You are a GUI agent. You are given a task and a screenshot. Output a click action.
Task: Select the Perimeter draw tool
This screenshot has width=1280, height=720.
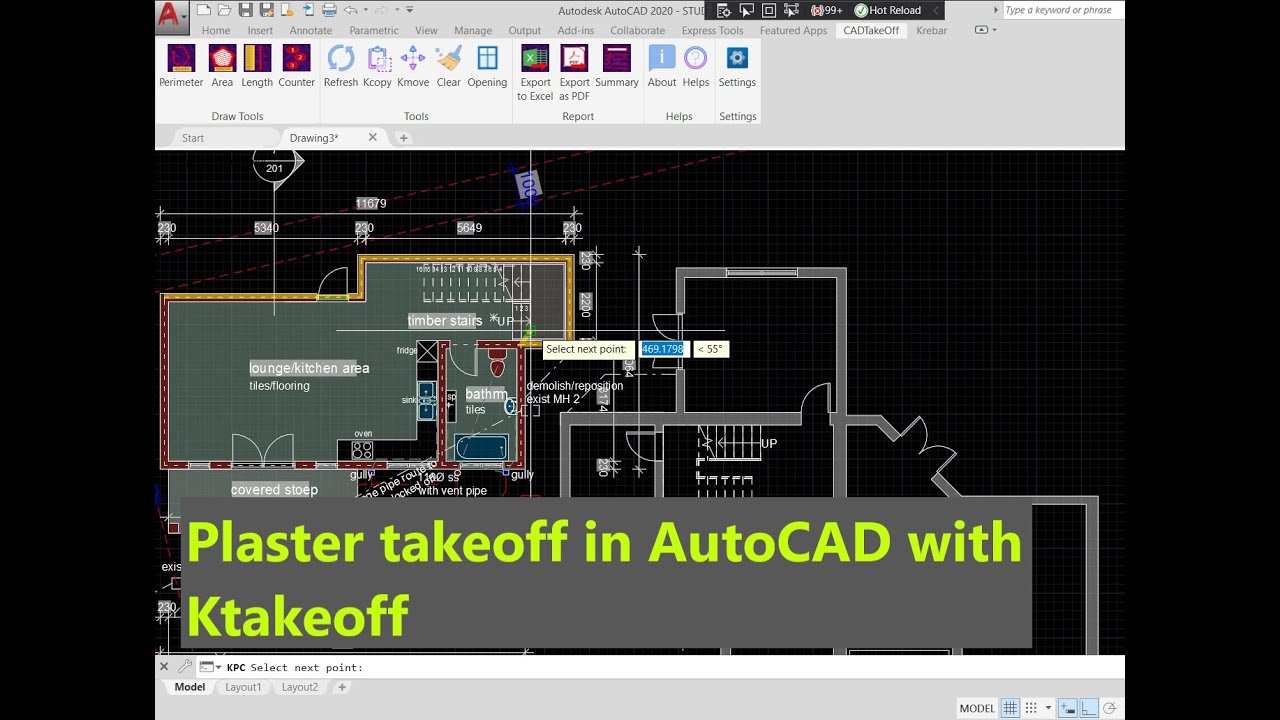click(x=181, y=67)
